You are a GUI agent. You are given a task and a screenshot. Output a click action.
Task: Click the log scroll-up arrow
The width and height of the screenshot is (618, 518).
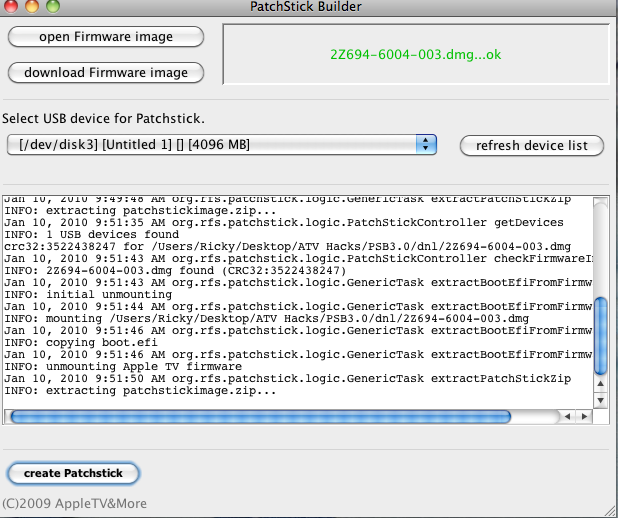(600, 384)
